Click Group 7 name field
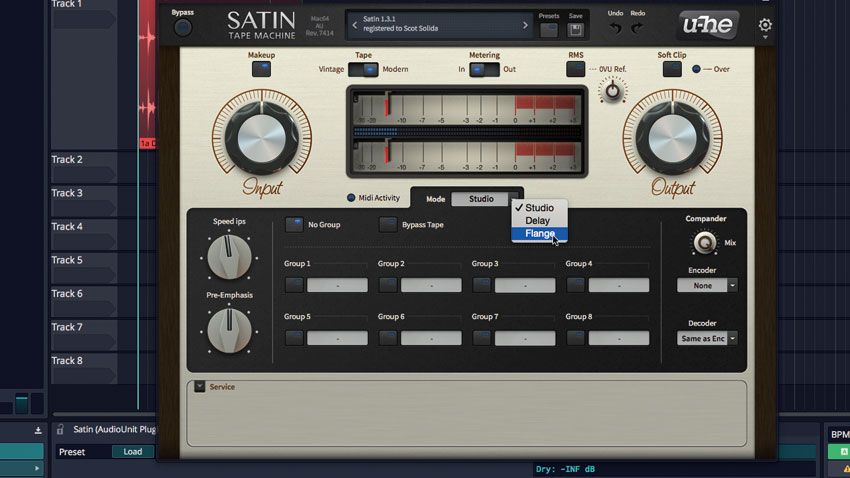The width and height of the screenshot is (850, 478). tap(525, 338)
